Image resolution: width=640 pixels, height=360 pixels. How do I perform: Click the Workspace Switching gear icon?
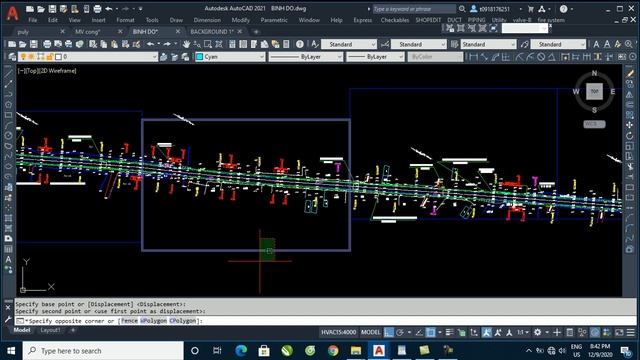(x=538, y=332)
